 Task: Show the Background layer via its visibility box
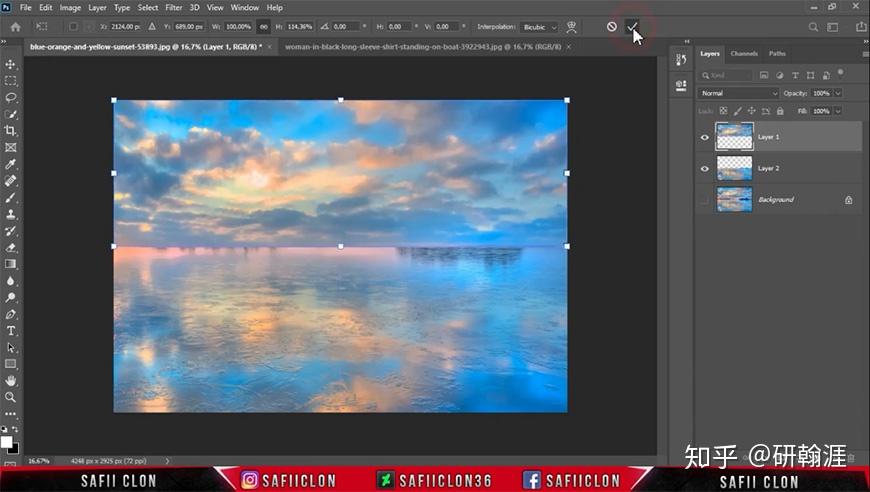point(705,200)
